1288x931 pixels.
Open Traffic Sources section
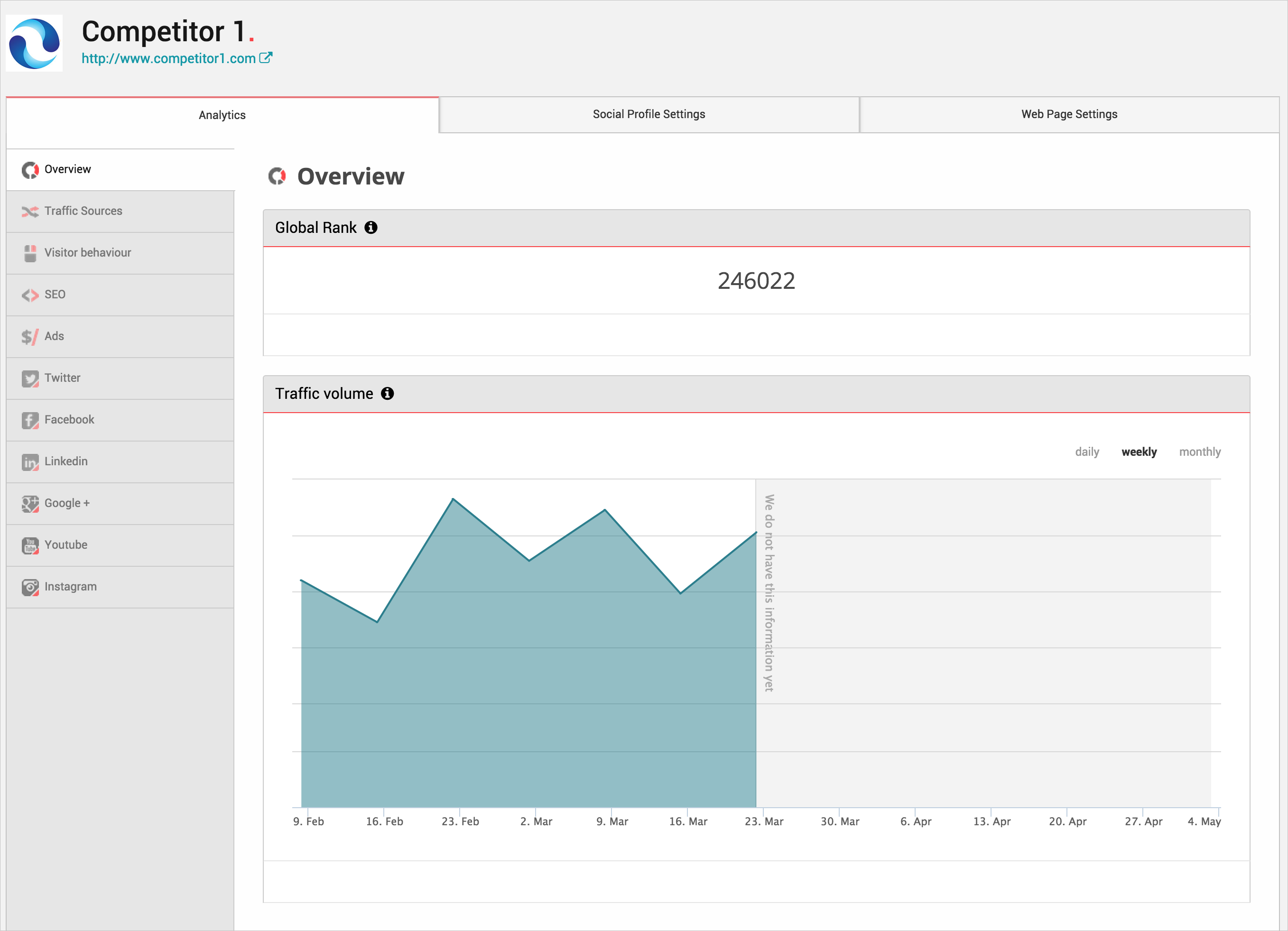[83, 211]
